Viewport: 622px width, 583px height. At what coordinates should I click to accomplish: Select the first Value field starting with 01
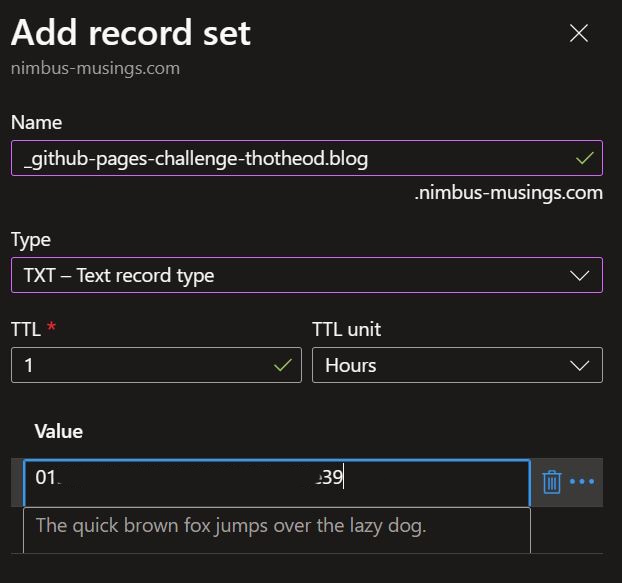pyautogui.click(x=276, y=478)
